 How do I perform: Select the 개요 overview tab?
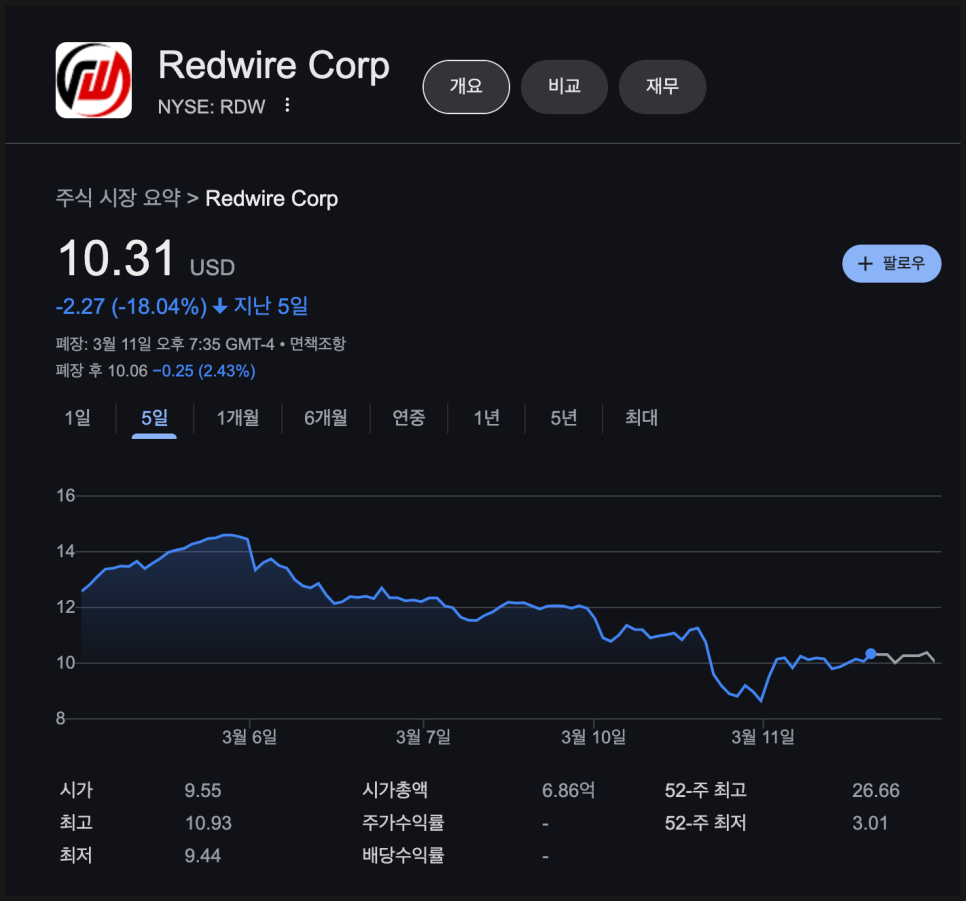(466, 86)
